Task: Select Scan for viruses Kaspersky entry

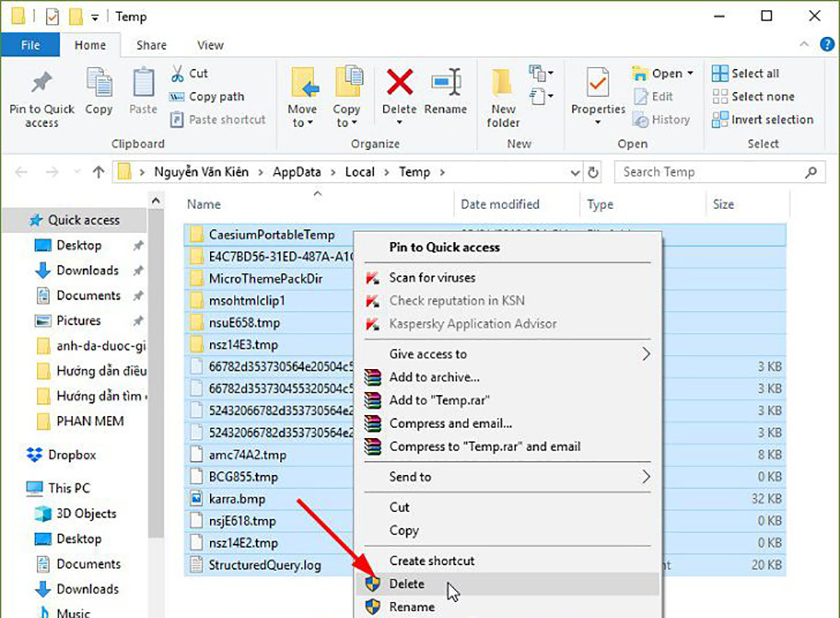Action: [x=432, y=277]
